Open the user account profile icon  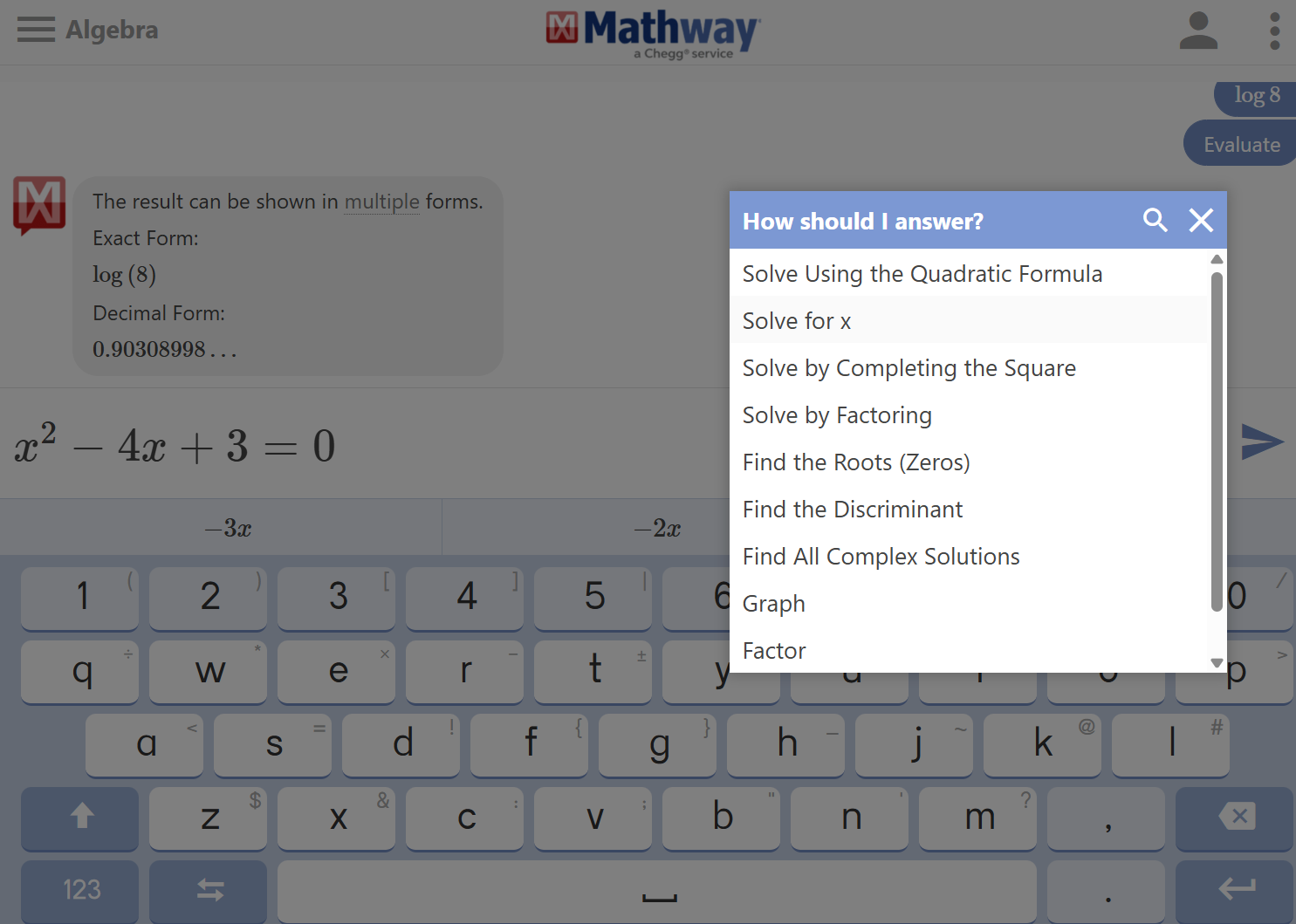tap(1198, 31)
